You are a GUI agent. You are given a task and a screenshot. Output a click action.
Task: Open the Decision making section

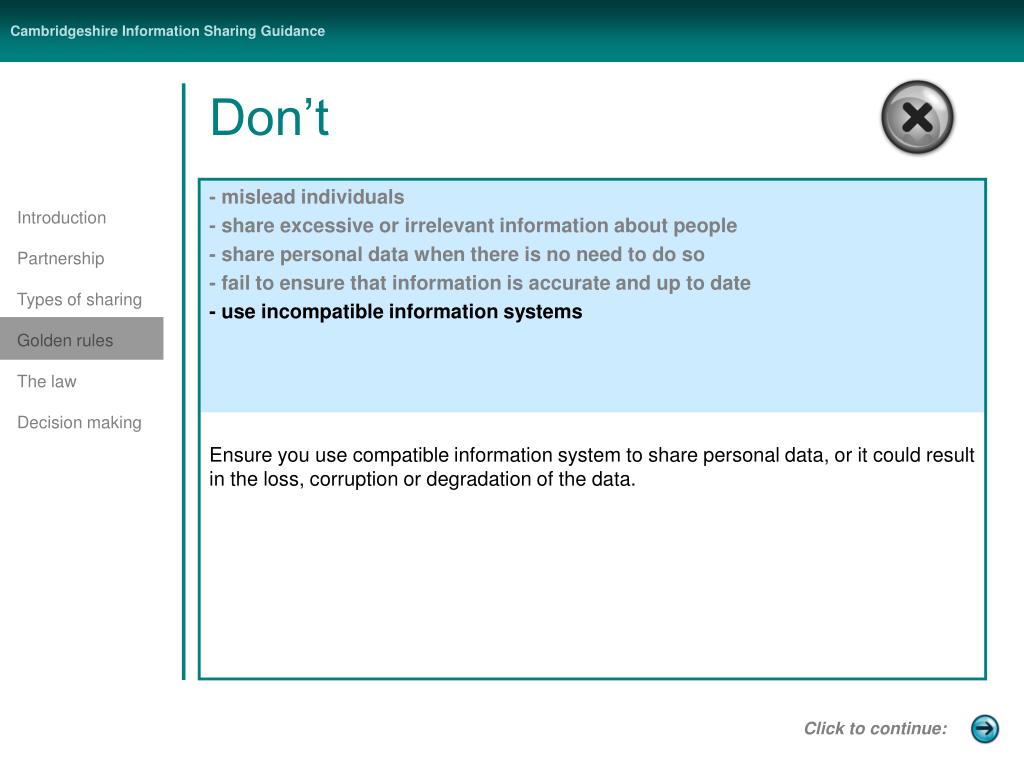coord(80,423)
